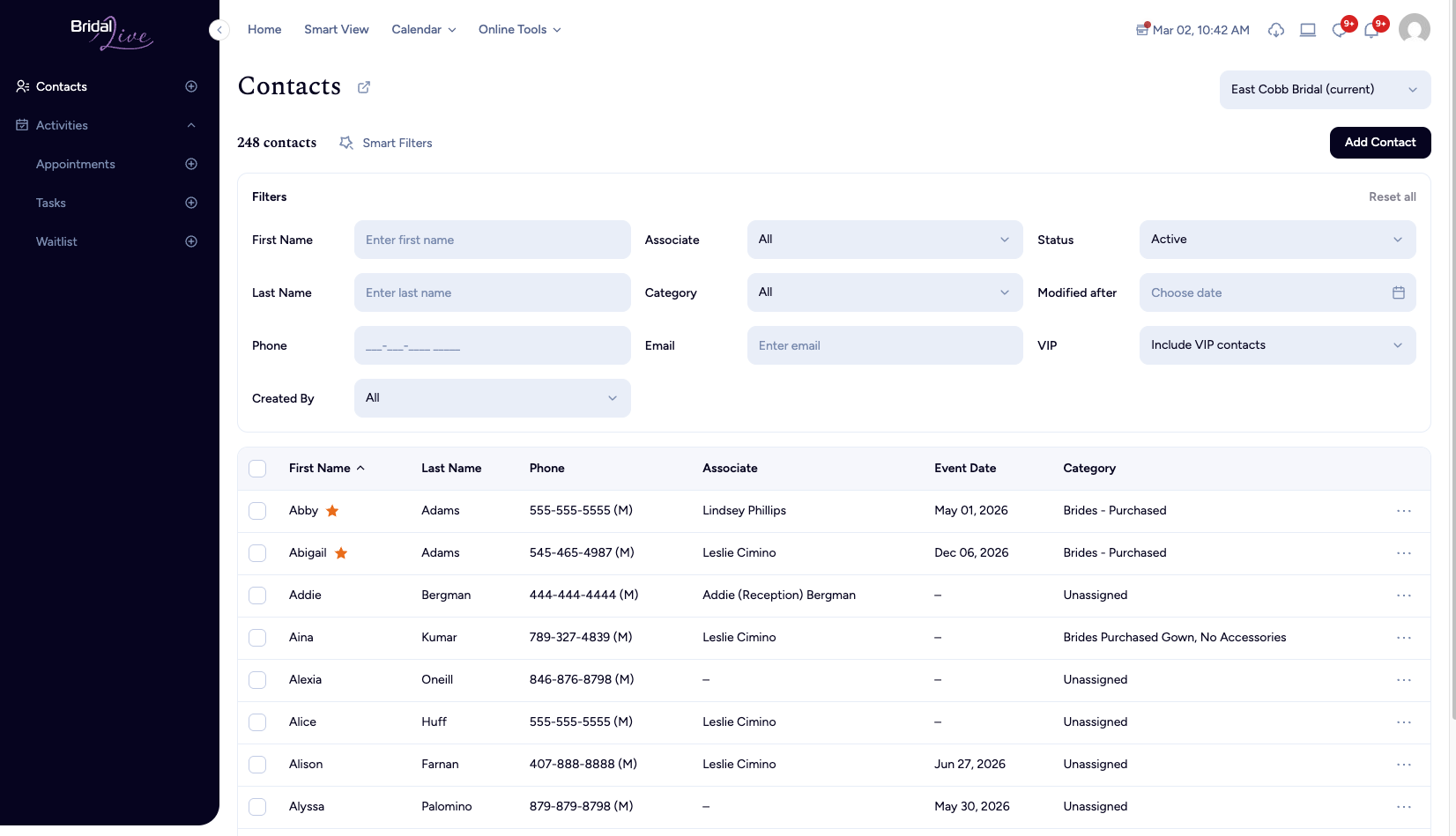
Task: Toggle the select-all checkbox in the table header
Action: (x=257, y=469)
